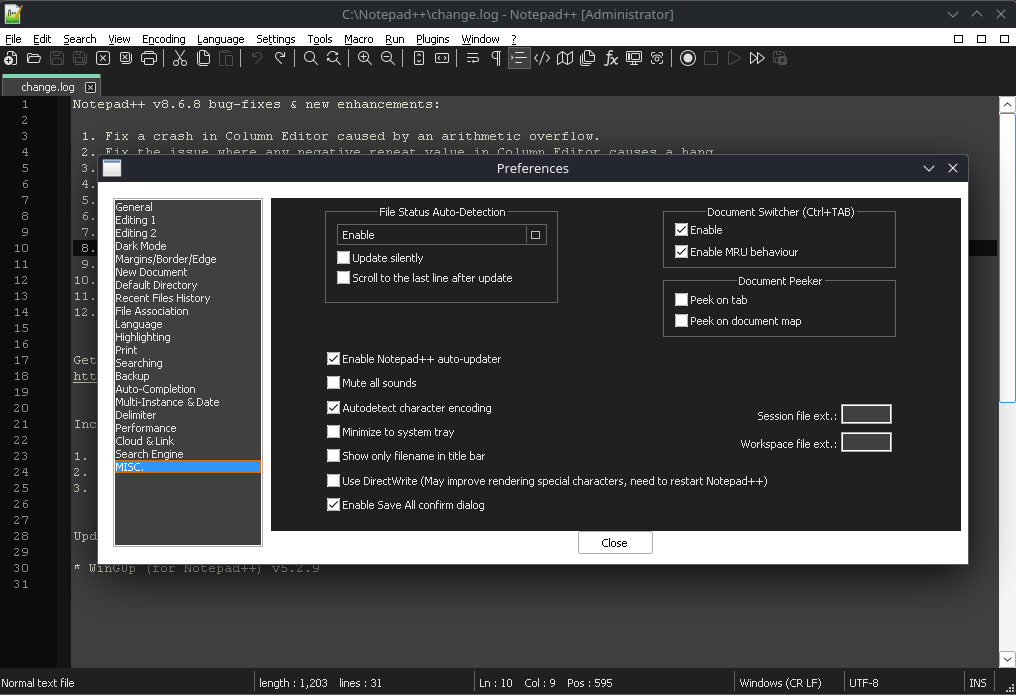Uncheck Enable MRU behaviour
The image size is (1016, 695).
tap(681, 252)
